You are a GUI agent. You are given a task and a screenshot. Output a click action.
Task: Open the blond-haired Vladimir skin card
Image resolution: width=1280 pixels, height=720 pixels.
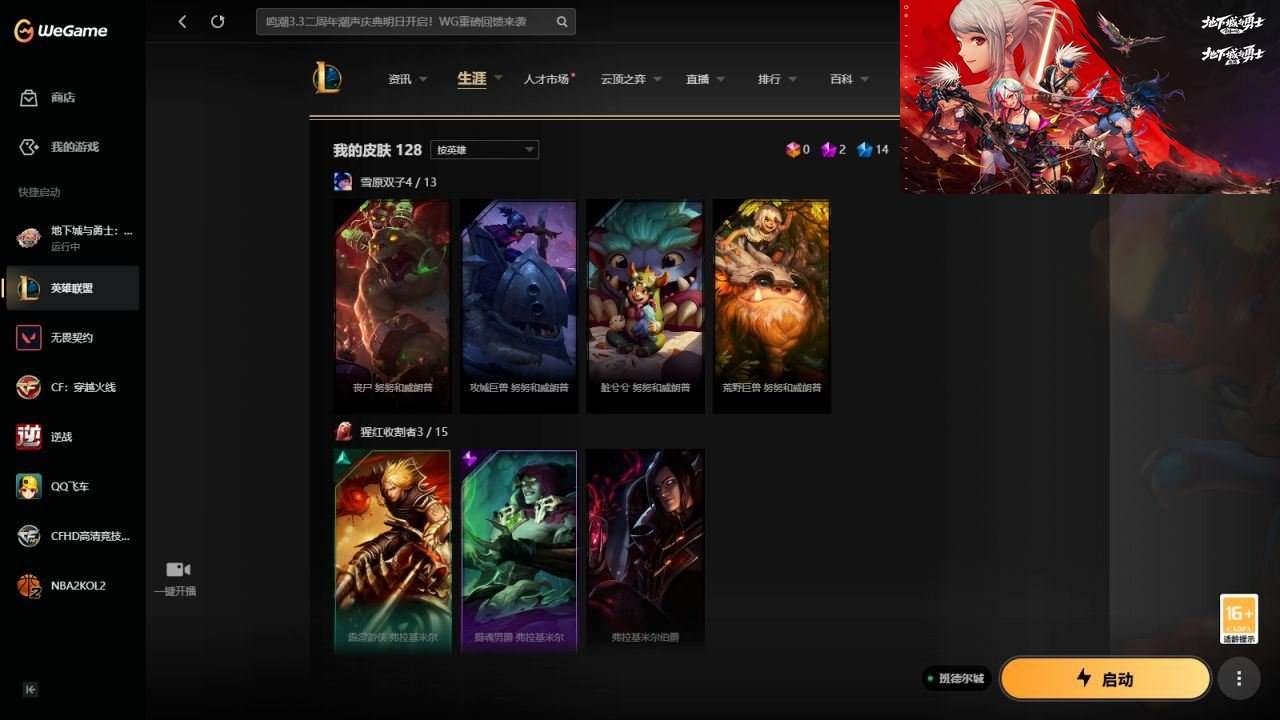coord(392,552)
